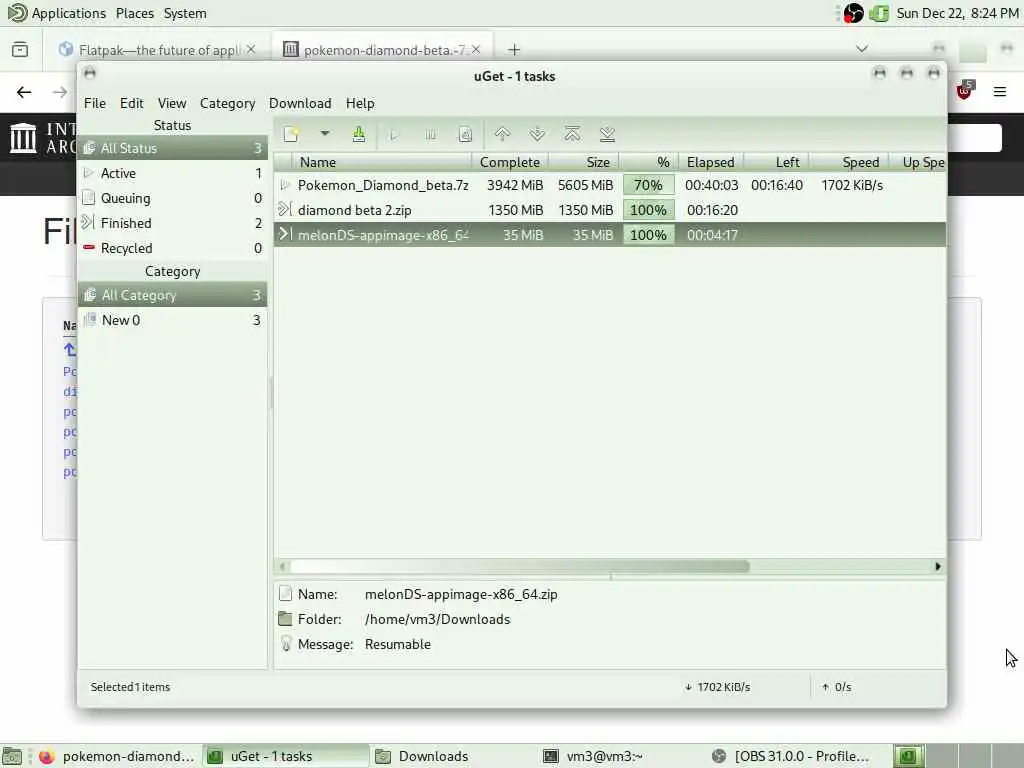1024x768 pixels.
Task: Click the 0/s upload speed in status bar
Action: (837, 687)
